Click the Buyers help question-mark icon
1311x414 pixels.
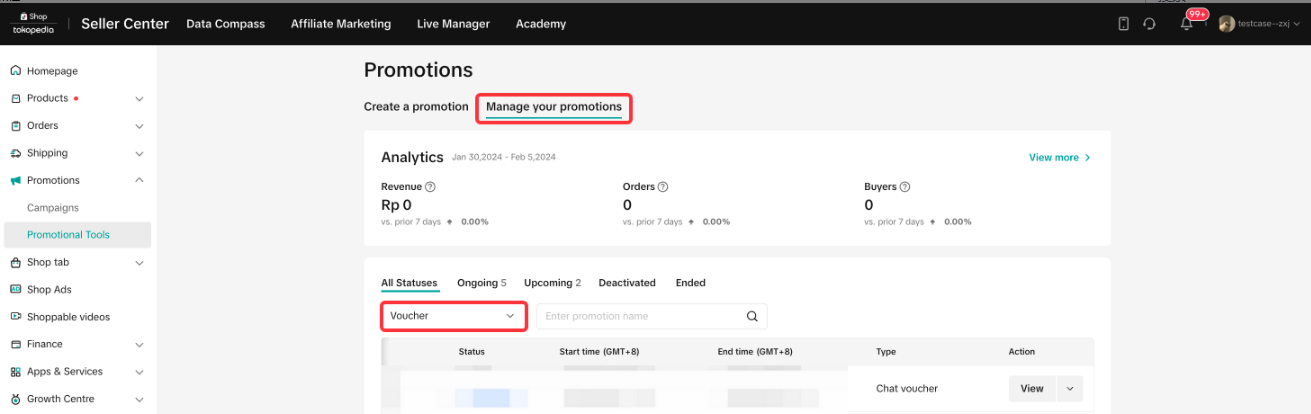click(905, 187)
